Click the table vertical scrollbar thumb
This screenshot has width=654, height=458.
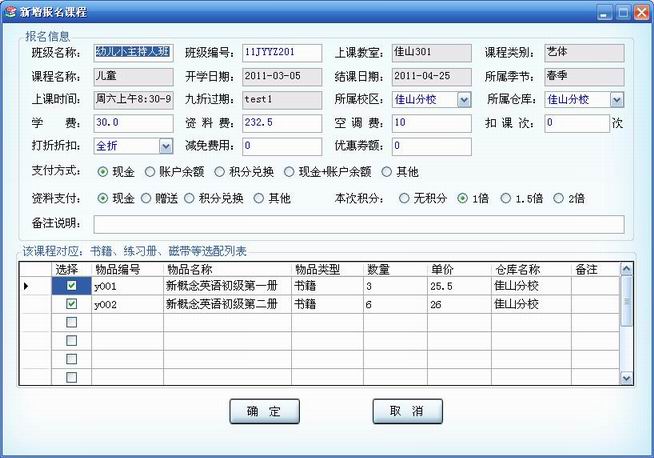click(x=626, y=301)
